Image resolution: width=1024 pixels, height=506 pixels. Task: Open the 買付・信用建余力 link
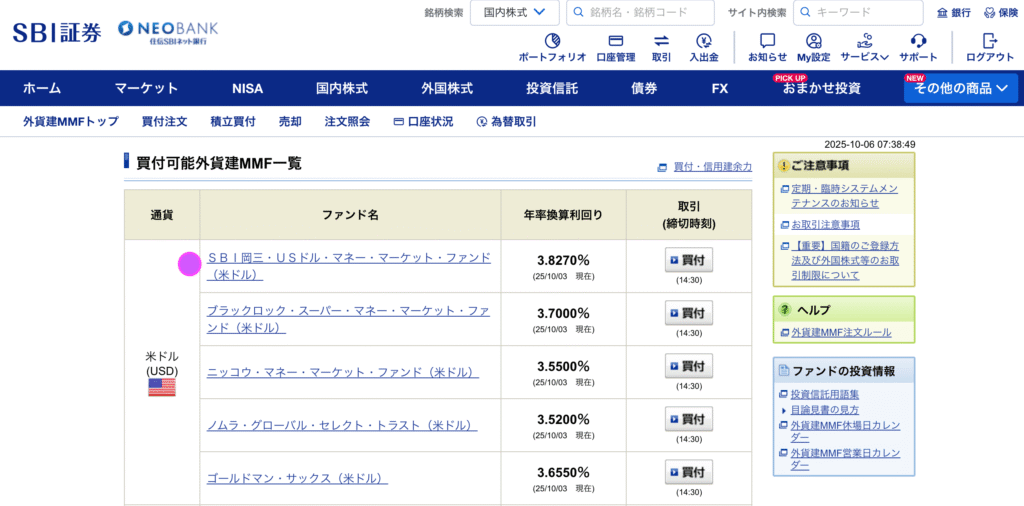(712, 167)
